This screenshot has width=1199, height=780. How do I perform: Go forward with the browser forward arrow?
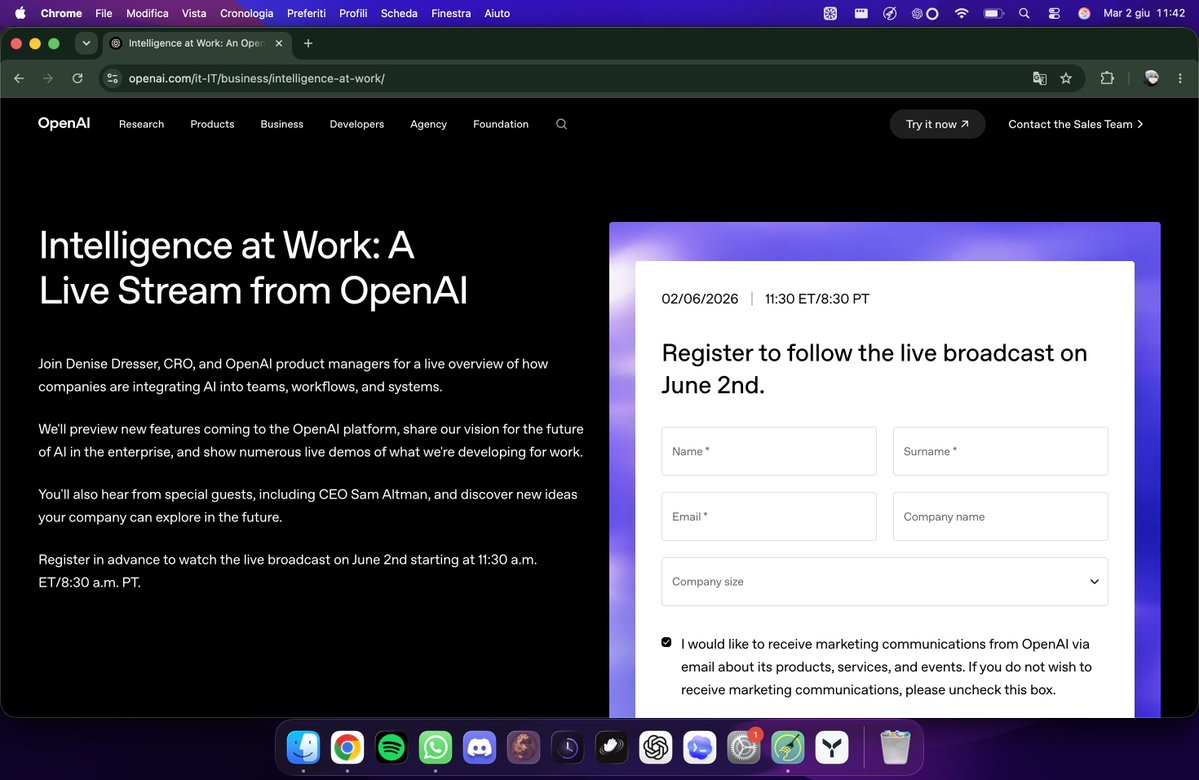[47, 78]
